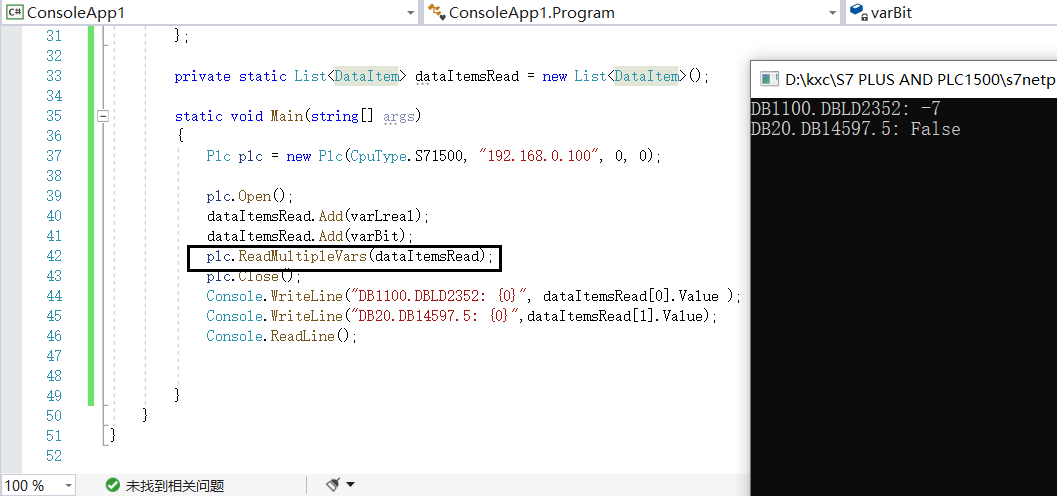This screenshot has width=1057, height=496.
Task: Click console output line DB20.DB14597.5: False
Action: 855,129
